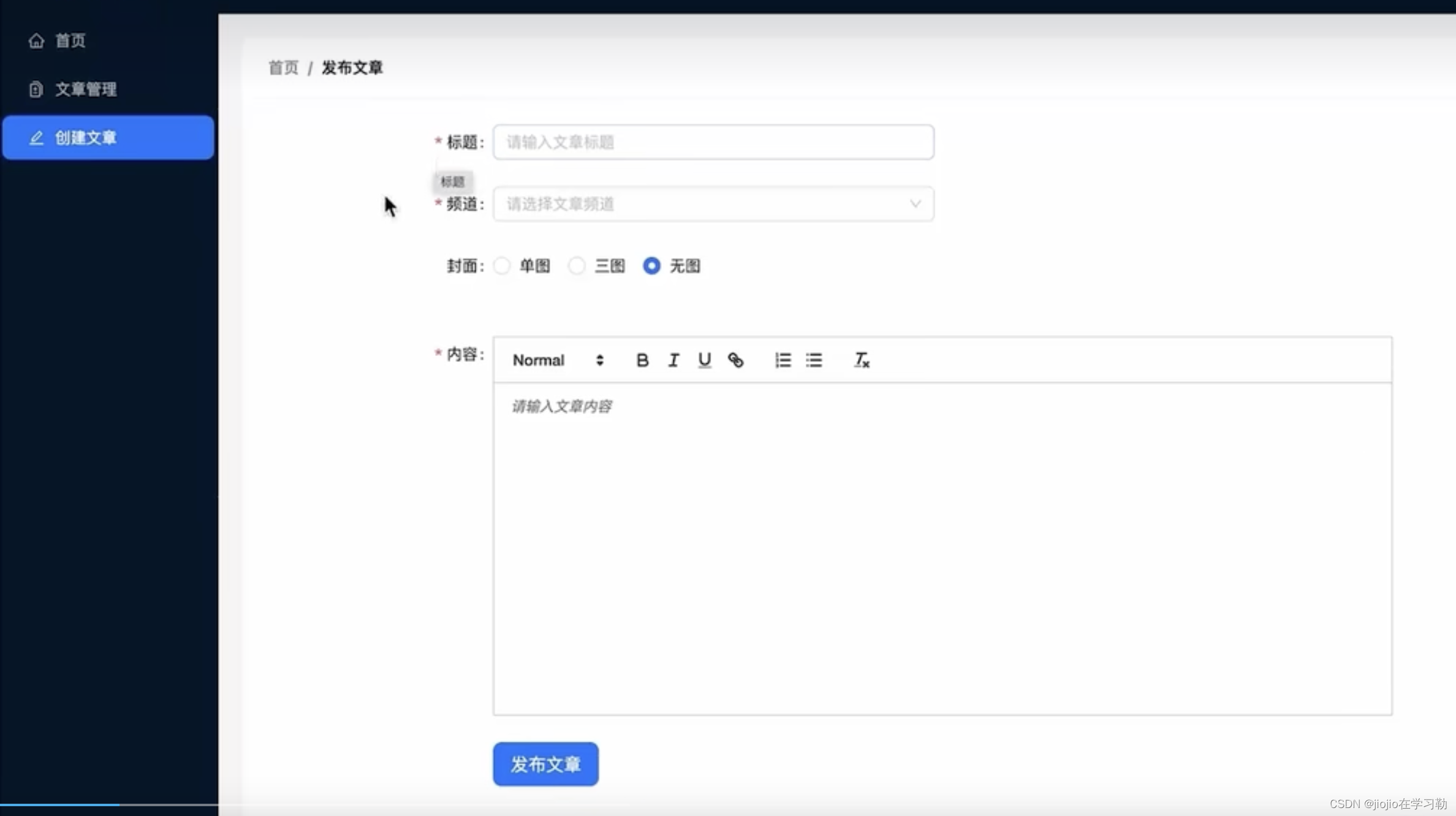The image size is (1456, 816).
Task: Click the 首页 breadcrumb link
Action: pyautogui.click(x=283, y=67)
